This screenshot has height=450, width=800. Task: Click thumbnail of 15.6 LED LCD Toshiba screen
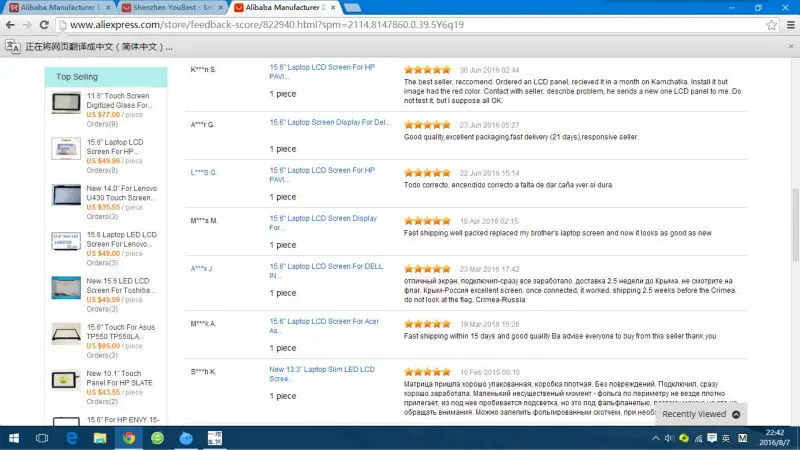point(66,287)
